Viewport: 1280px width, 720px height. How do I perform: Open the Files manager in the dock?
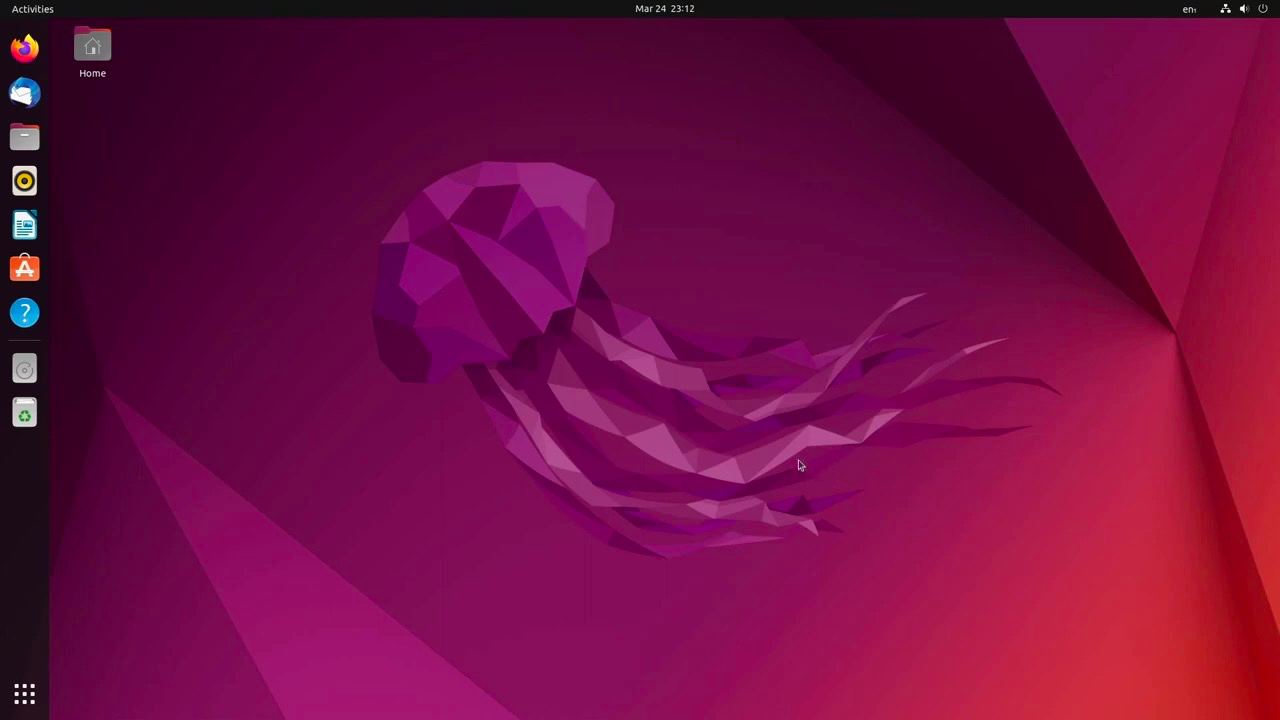[25, 137]
